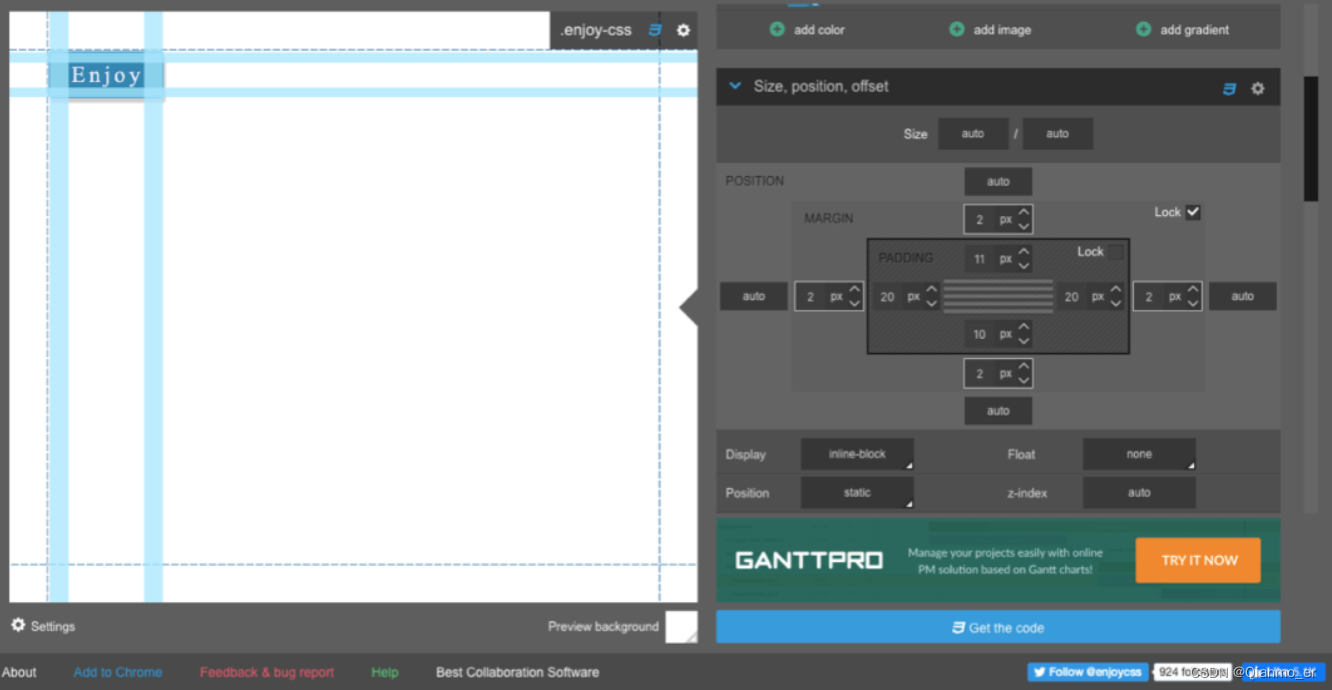Check the padding Lock checkbox
Screen dimensions: 1332x690
(x=1116, y=252)
